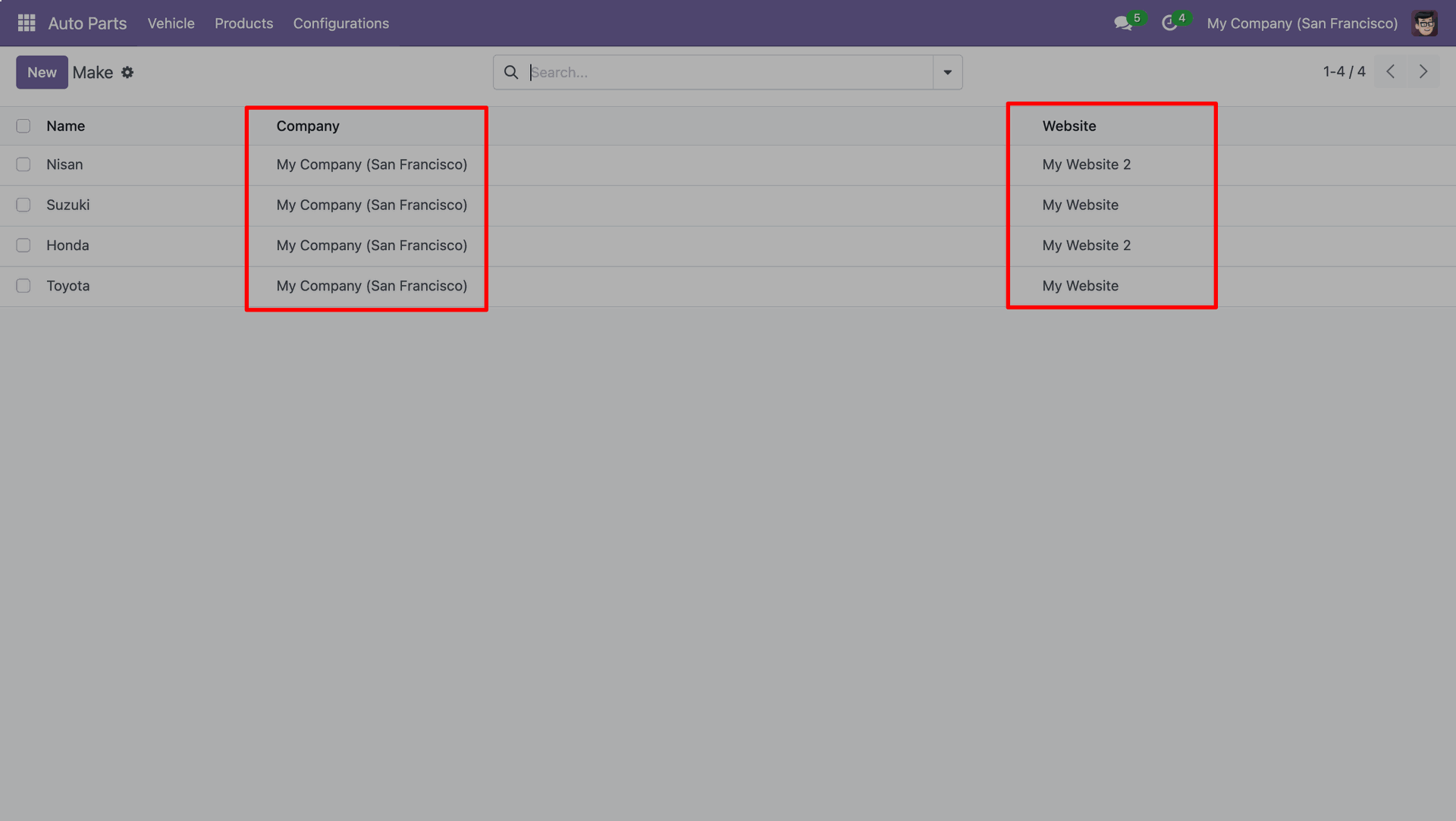Click the search magnifier icon
This screenshot has height=821, width=1456.
coord(511,72)
